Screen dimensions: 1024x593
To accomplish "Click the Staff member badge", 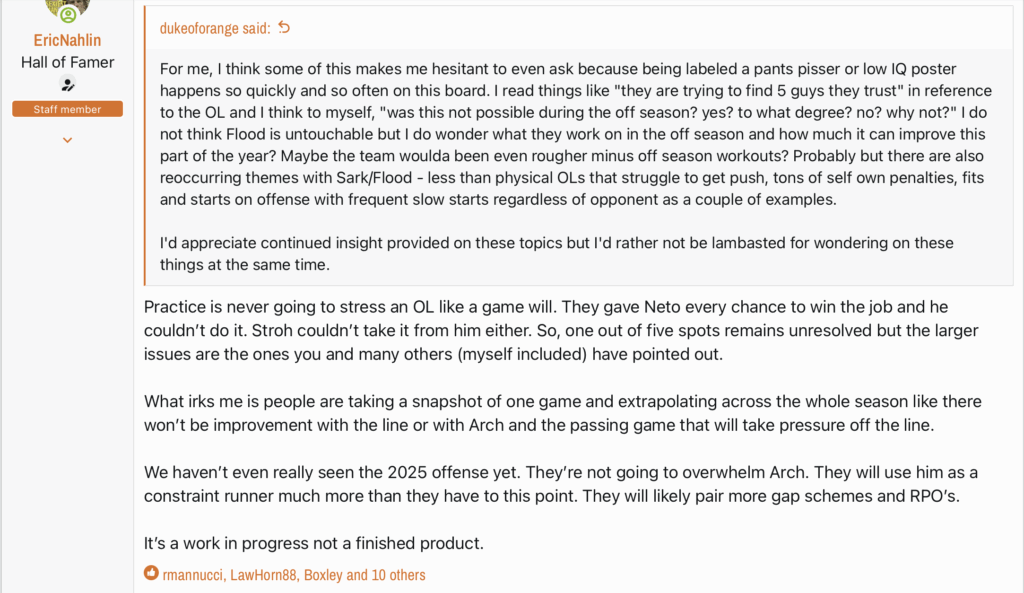I will click(x=67, y=109).
